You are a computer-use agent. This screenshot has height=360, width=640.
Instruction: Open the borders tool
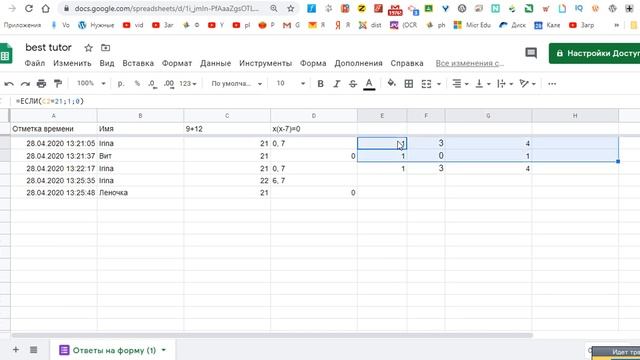409,84
